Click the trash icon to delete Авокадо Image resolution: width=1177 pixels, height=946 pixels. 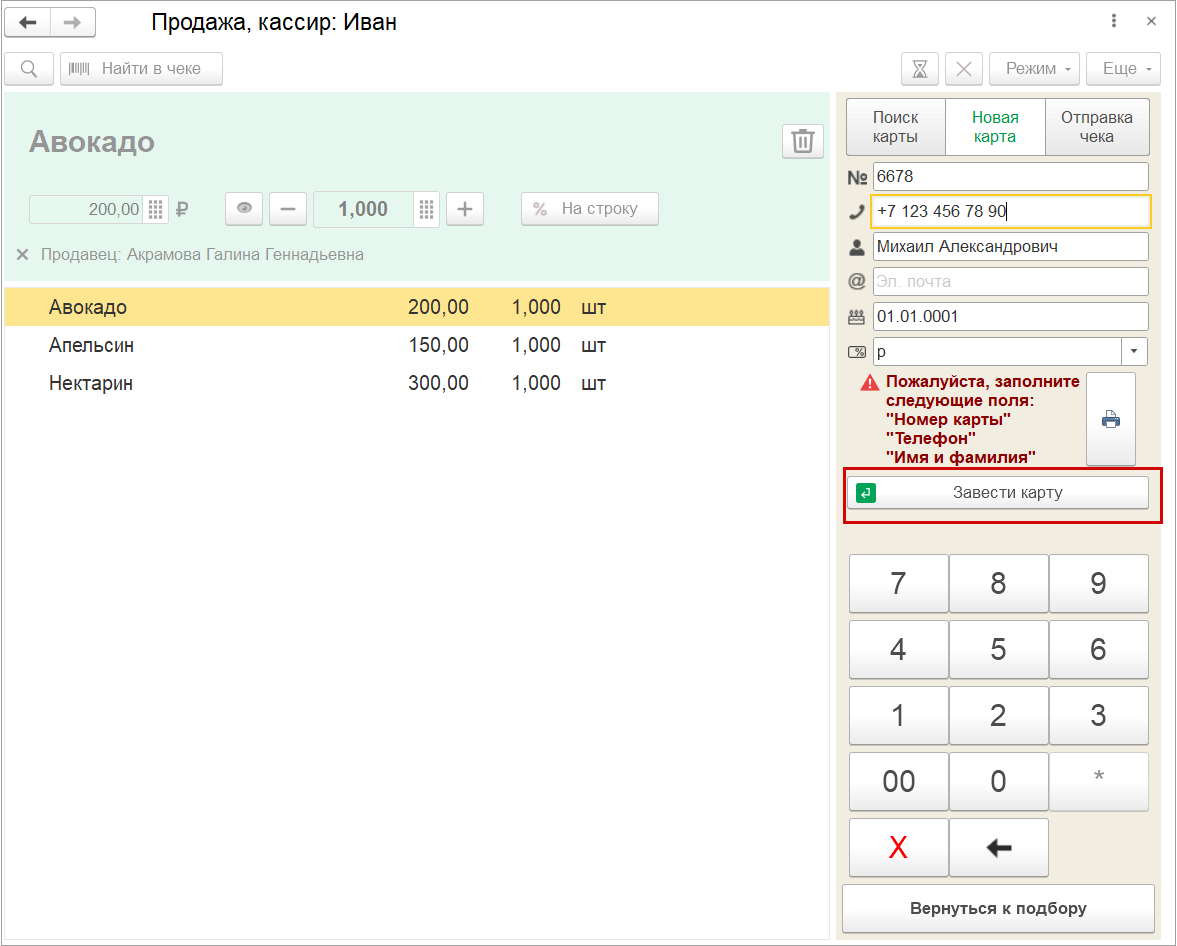[x=802, y=141]
